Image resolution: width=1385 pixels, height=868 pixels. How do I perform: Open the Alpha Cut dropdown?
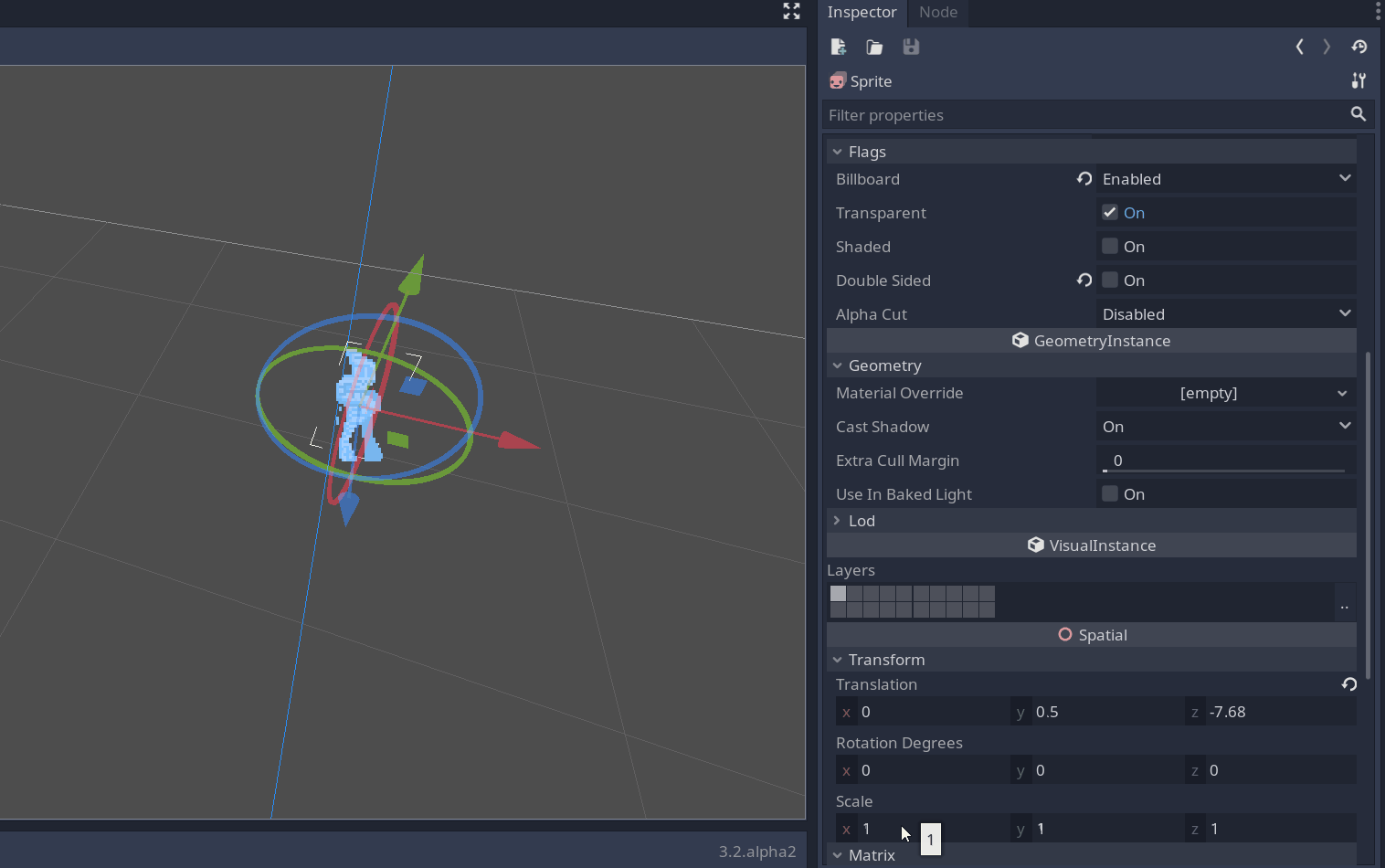click(x=1224, y=313)
